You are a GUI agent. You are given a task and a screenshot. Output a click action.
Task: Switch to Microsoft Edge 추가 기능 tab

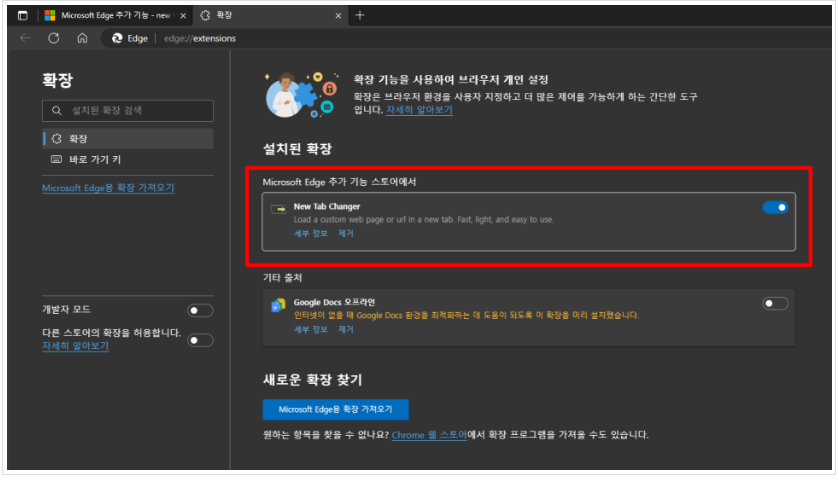pos(115,16)
